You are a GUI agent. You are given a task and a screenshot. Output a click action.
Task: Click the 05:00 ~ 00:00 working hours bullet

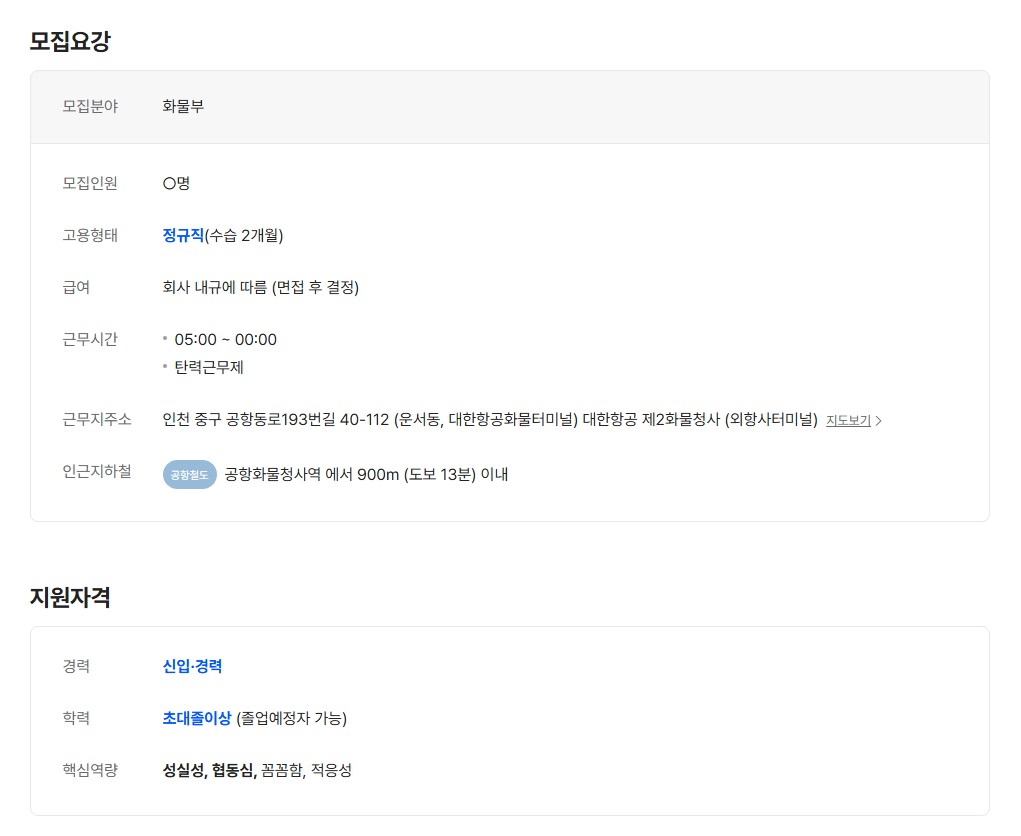tap(225, 340)
